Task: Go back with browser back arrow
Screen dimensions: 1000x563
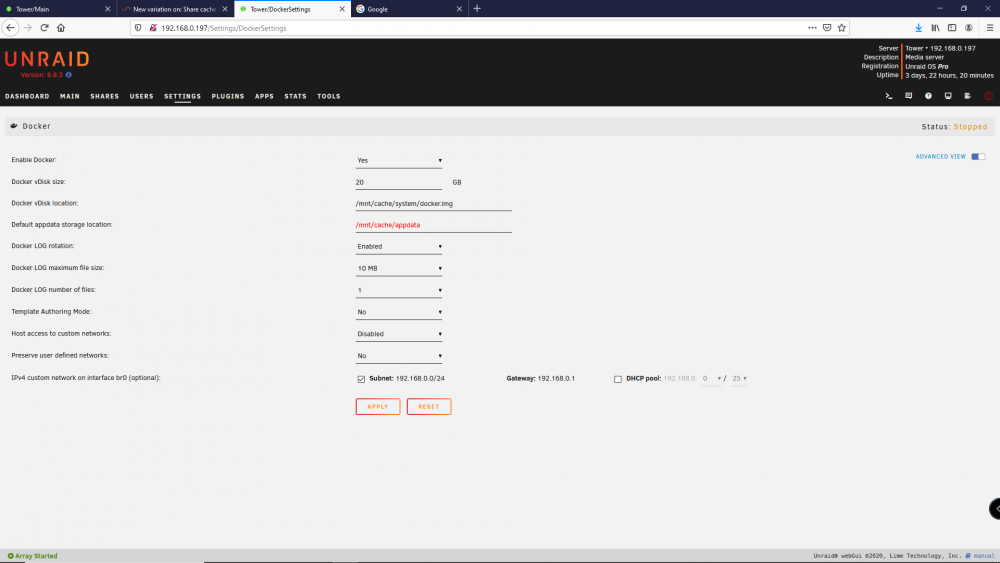Action: (x=10, y=28)
